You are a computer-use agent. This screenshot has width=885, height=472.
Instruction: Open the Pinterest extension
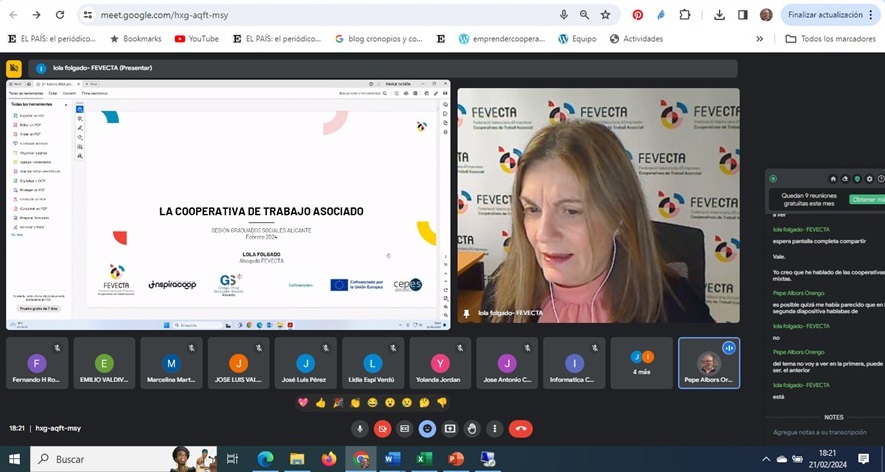pyautogui.click(x=638, y=15)
